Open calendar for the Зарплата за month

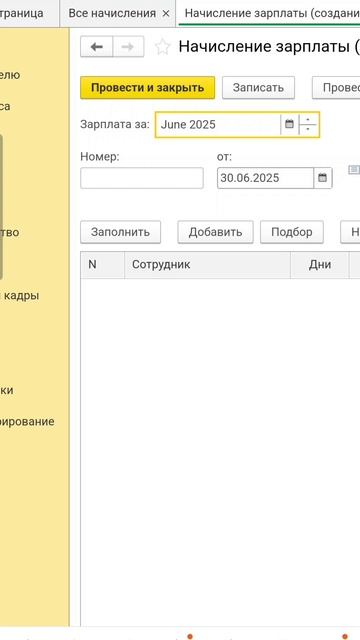(289, 124)
